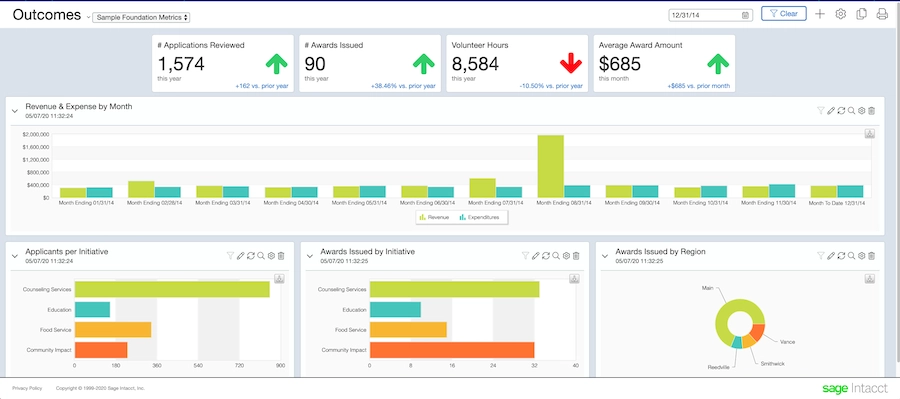900x399 pixels.
Task: Select the Main segment of the donut chart
Action: 728,313
